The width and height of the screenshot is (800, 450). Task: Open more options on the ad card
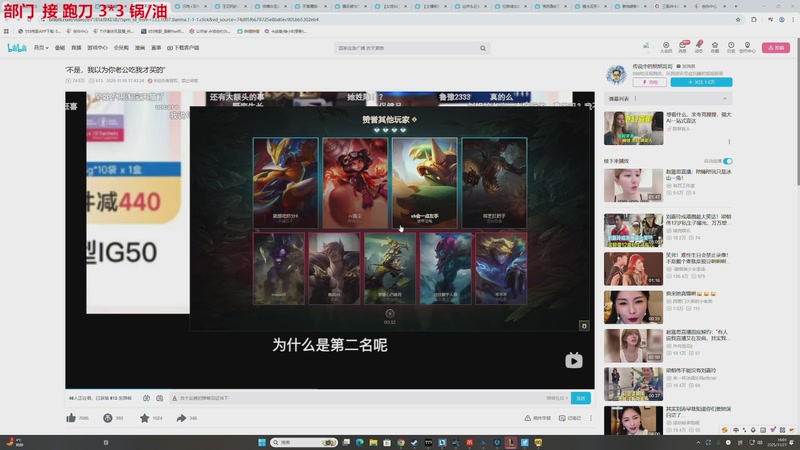(729, 141)
